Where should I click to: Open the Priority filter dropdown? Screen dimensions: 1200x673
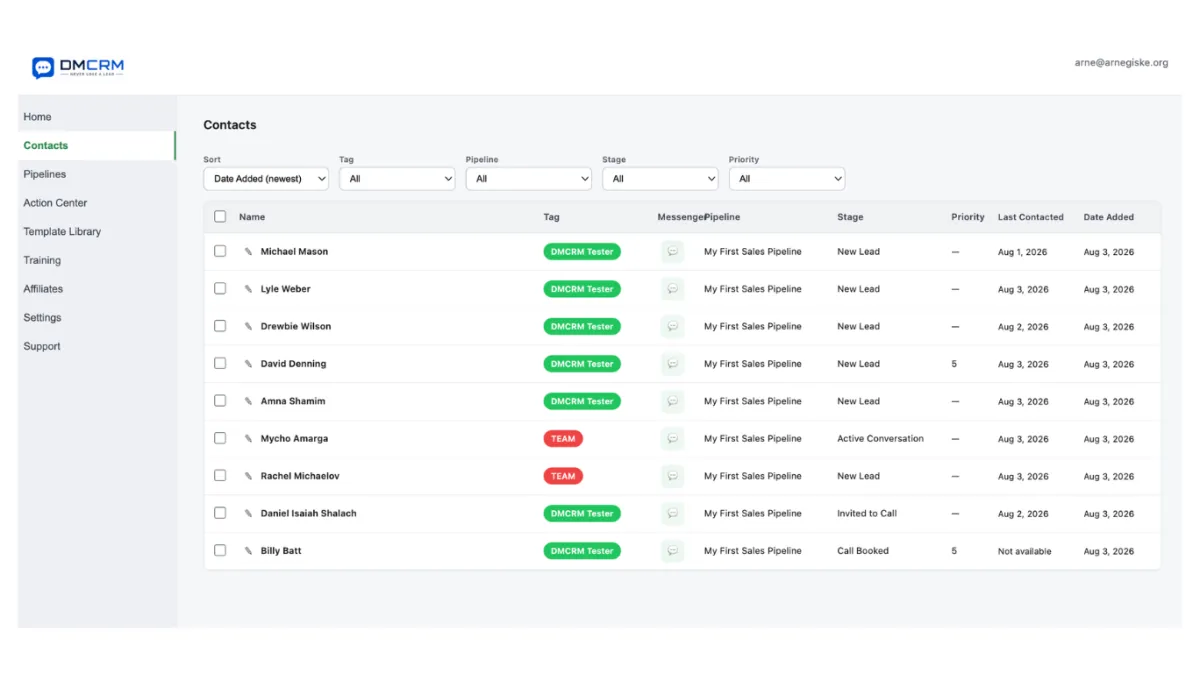[787, 179]
